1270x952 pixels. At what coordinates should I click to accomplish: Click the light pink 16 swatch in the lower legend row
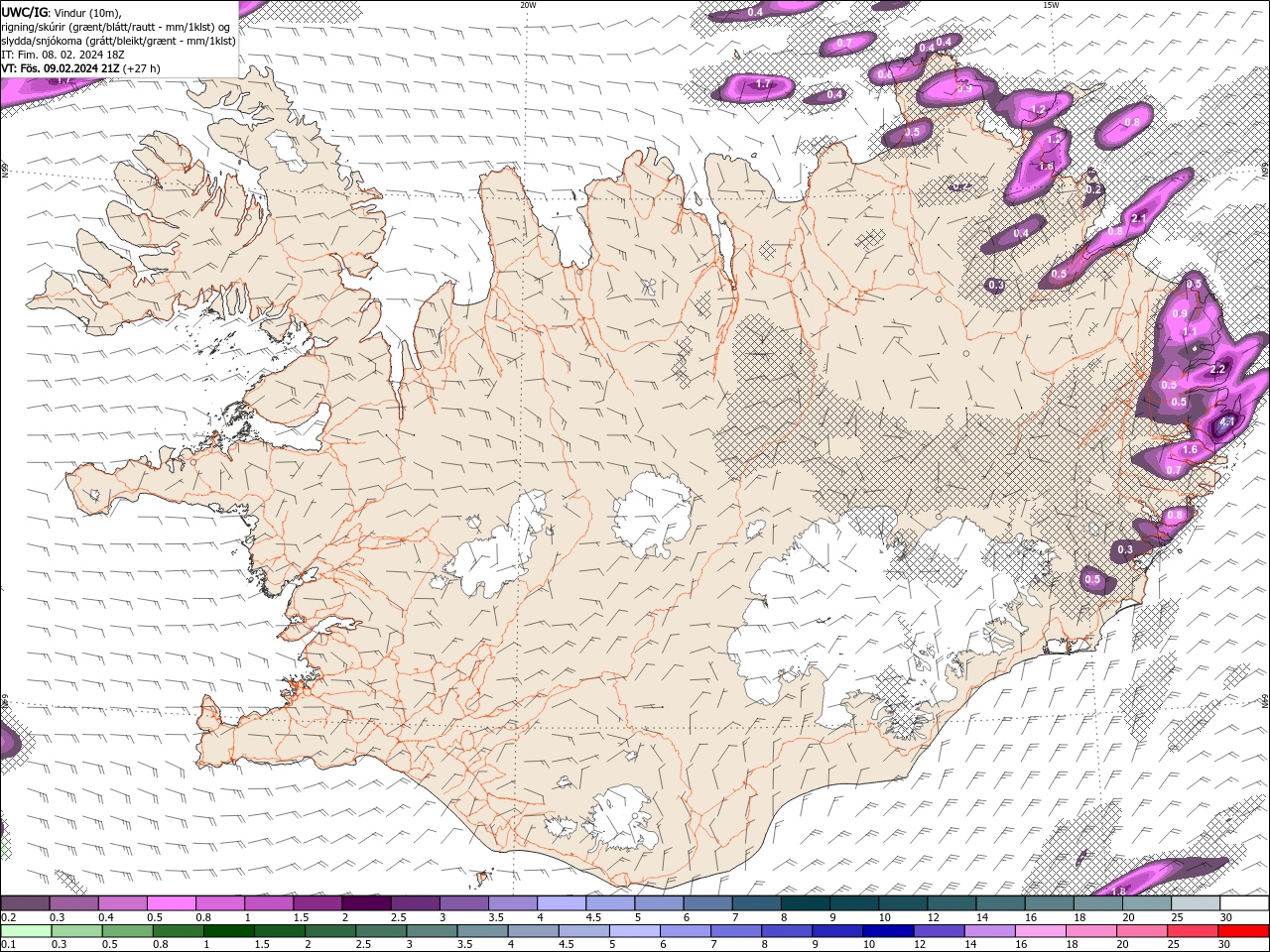point(1039,931)
